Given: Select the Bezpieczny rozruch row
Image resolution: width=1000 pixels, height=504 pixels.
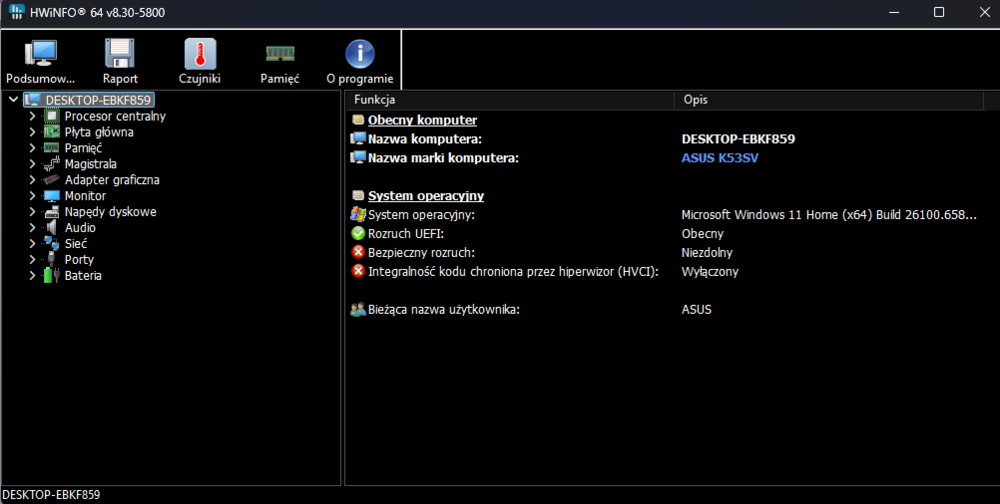Looking at the screenshot, I should tap(672, 253).
